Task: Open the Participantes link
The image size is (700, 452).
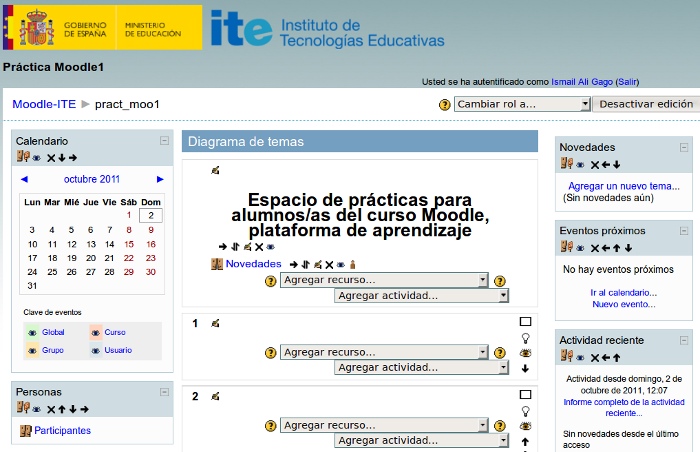Action: [x=62, y=431]
